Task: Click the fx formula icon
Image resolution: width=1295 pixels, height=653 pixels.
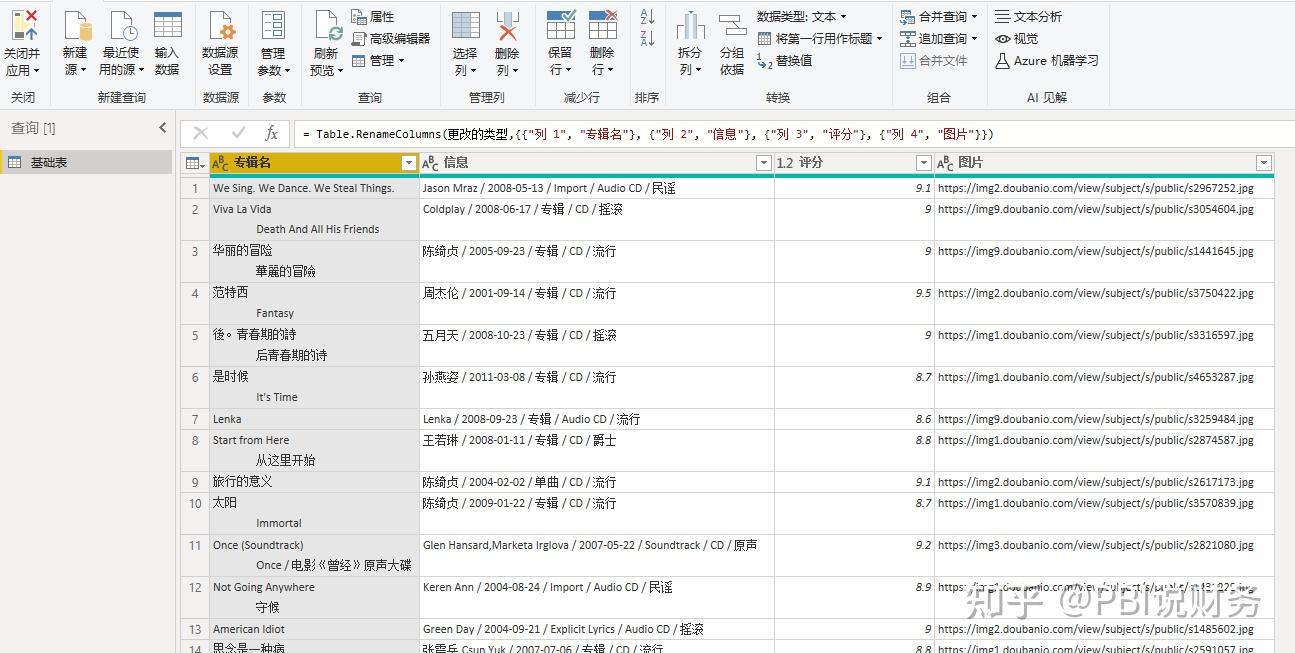Action: pos(271,133)
